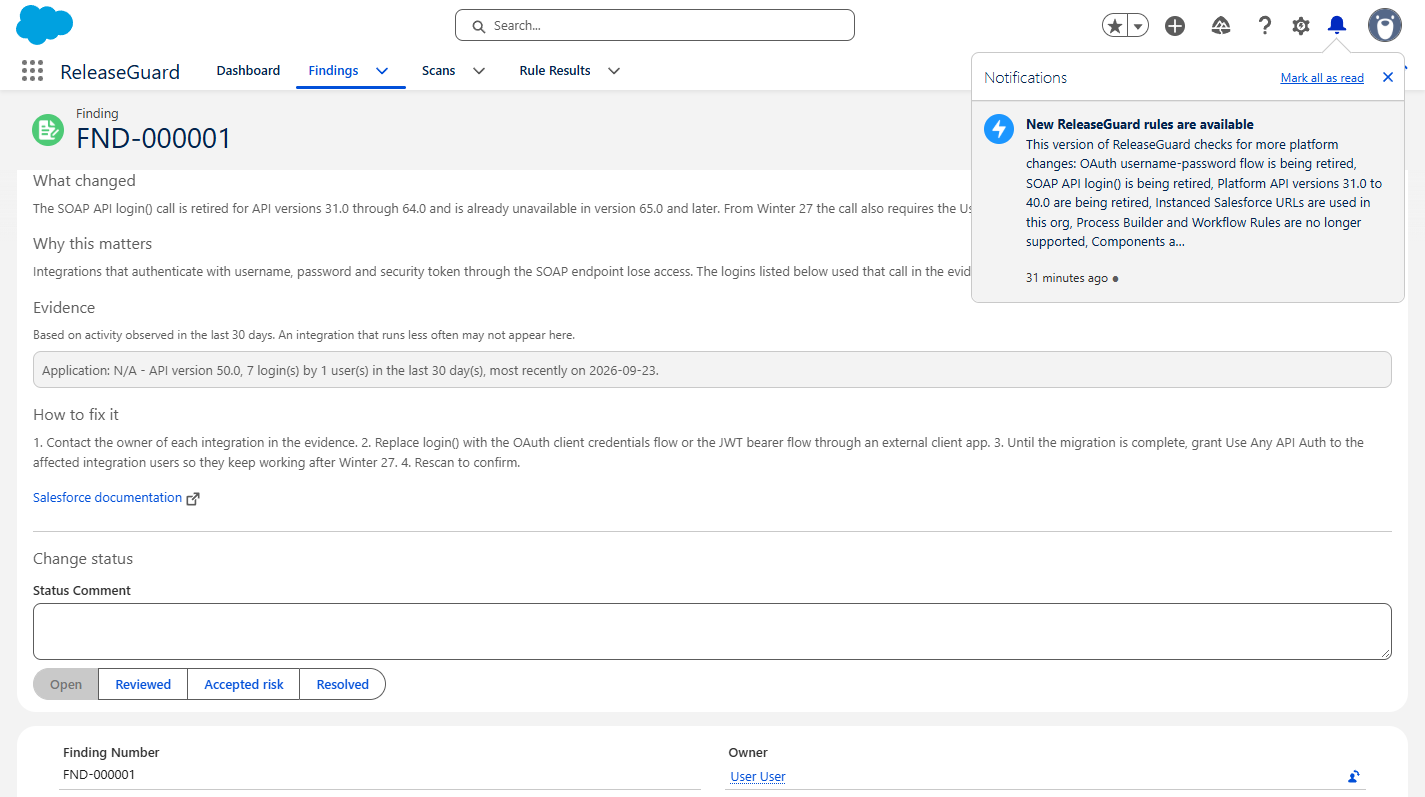Image resolution: width=1425 pixels, height=797 pixels.
Task: Open the Trailhead guidance icon
Action: [1220, 26]
